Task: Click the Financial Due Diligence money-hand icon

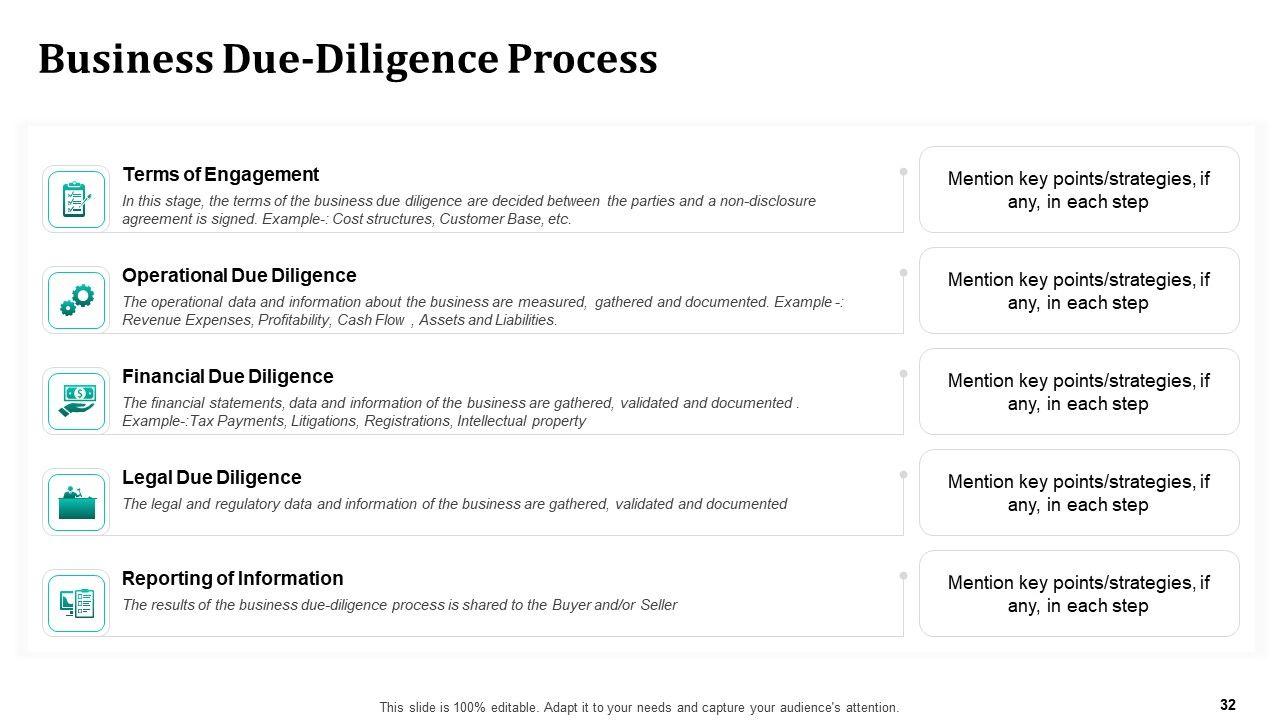Action: (76, 401)
